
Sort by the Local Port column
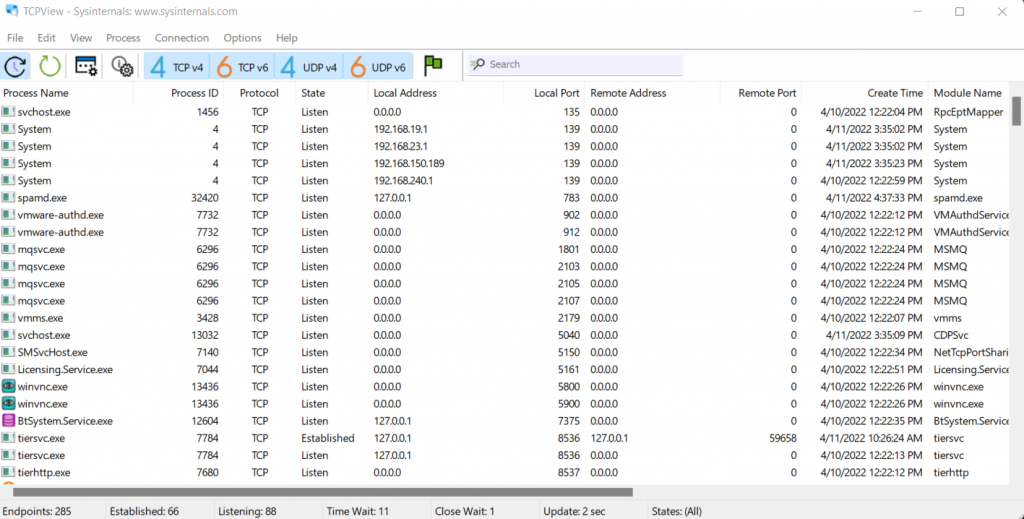tap(544, 93)
